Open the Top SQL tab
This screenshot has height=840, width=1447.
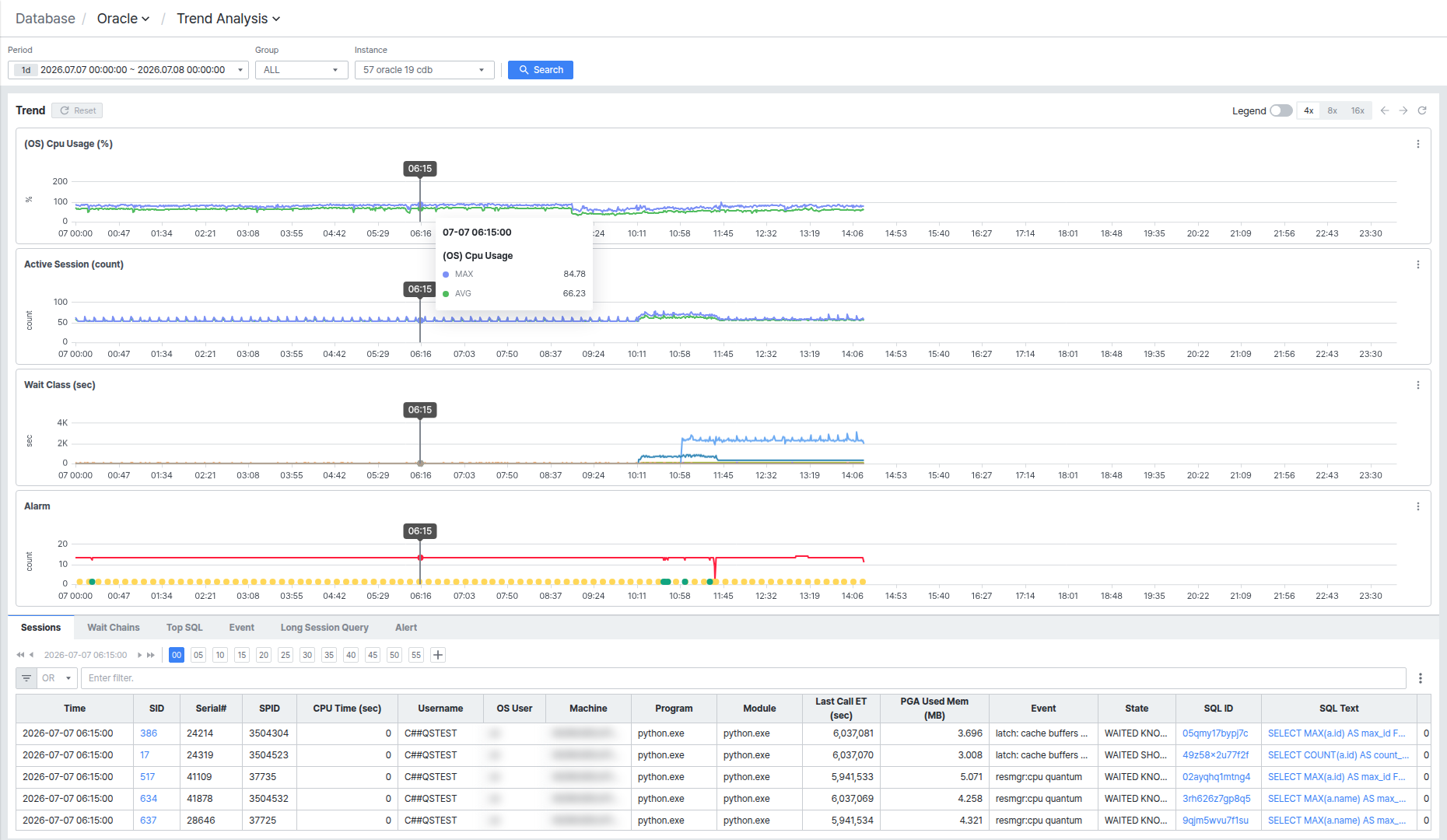(x=184, y=628)
